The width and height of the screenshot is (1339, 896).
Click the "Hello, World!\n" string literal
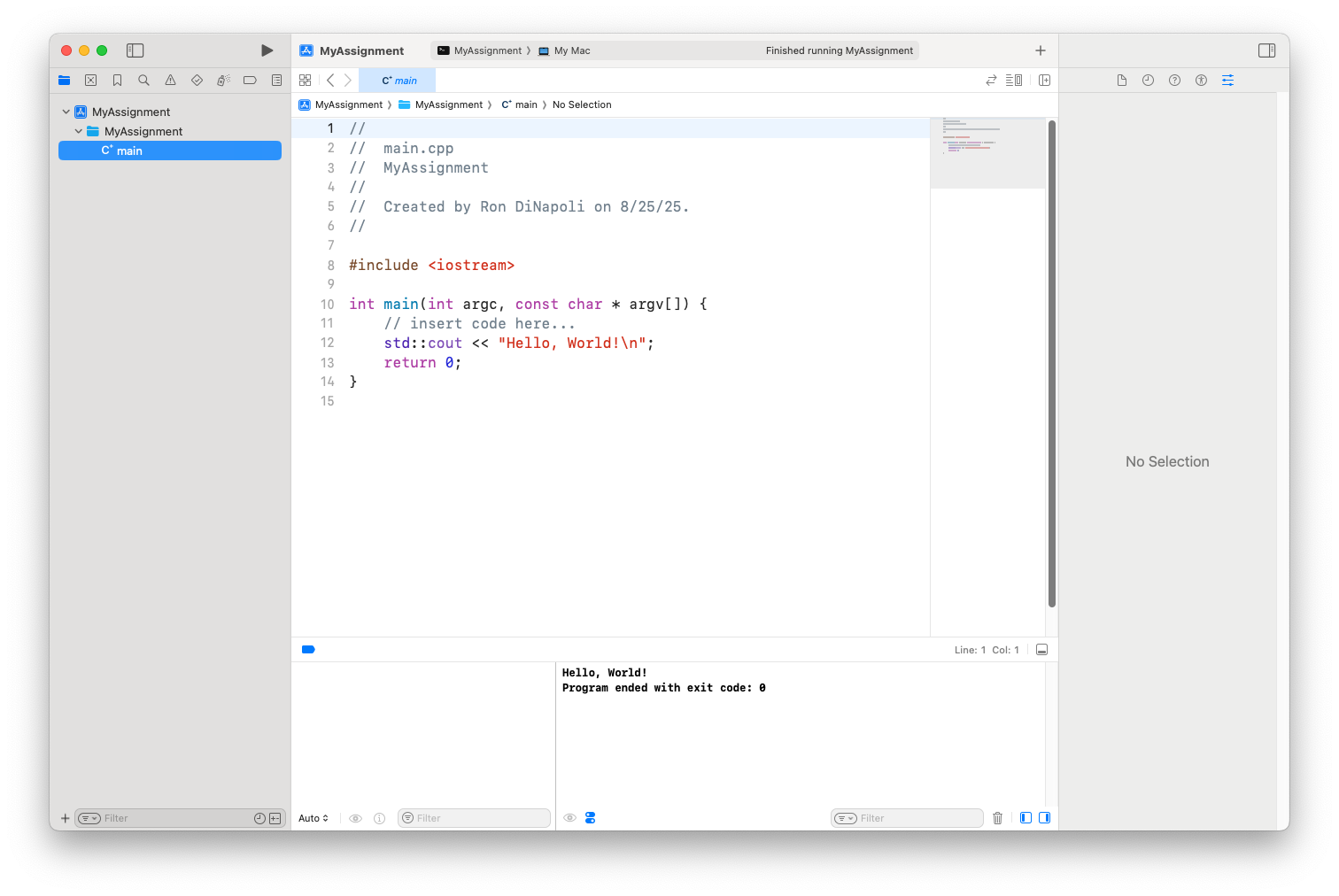tap(571, 343)
